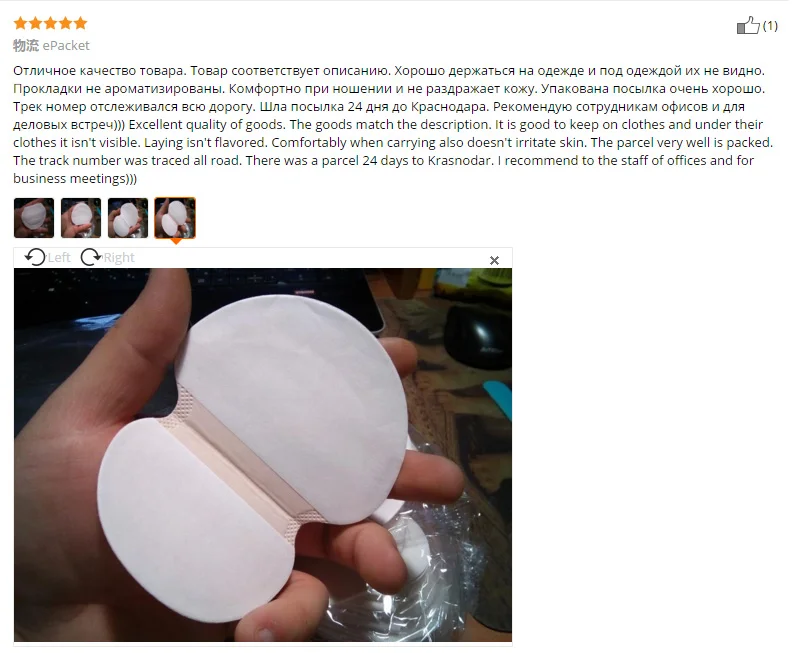Click the rotate left arrow icon
Viewport: 792px width, 653px height.
(x=35, y=257)
